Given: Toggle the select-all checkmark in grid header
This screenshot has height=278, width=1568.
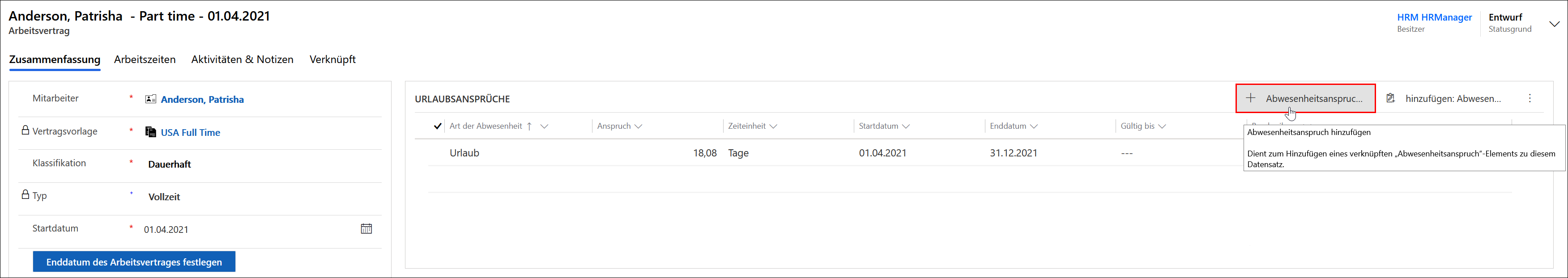Looking at the screenshot, I should tap(437, 126).
